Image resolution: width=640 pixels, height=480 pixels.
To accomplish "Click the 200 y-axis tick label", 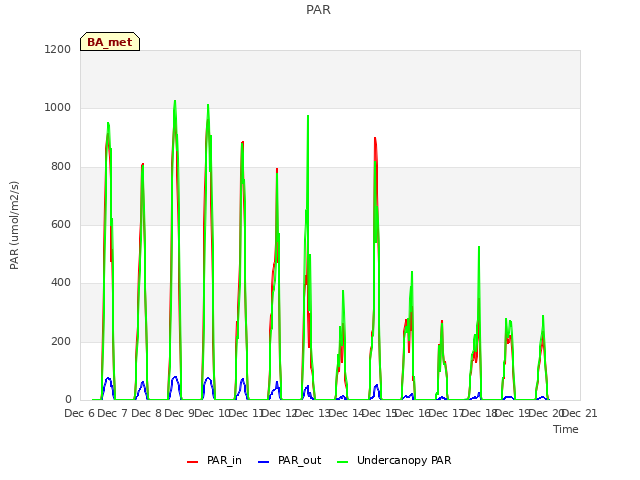I will pos(61,341).
